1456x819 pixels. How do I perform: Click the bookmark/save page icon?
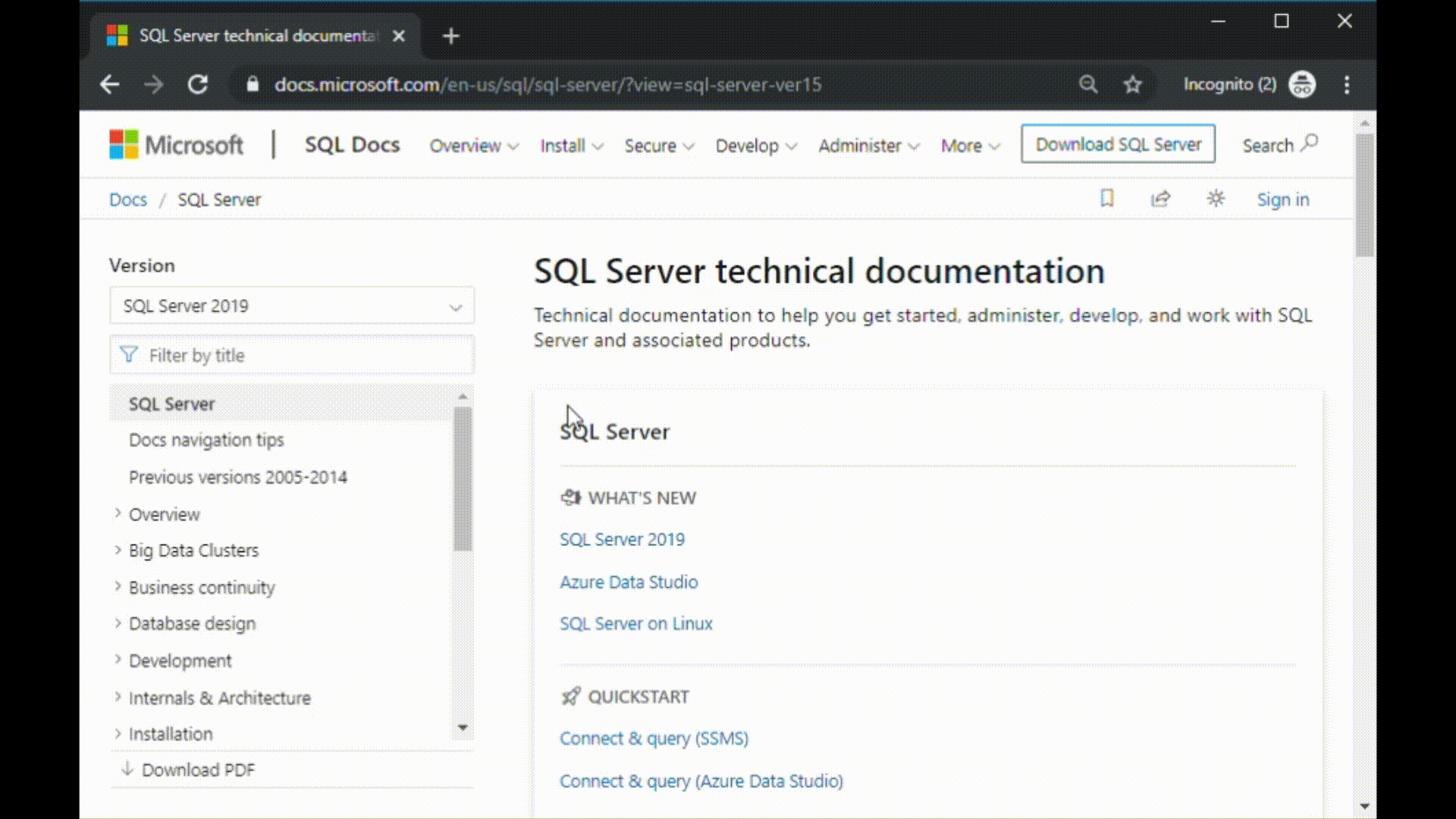(1106, 199)
